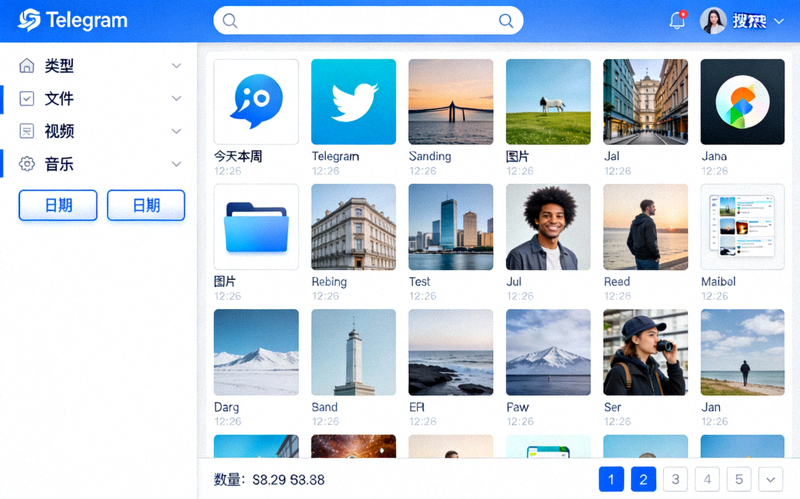This screenshot has height=499, width=800.
Task: Click the Telegram logo icon in header
Action: (x=29, y=20)
